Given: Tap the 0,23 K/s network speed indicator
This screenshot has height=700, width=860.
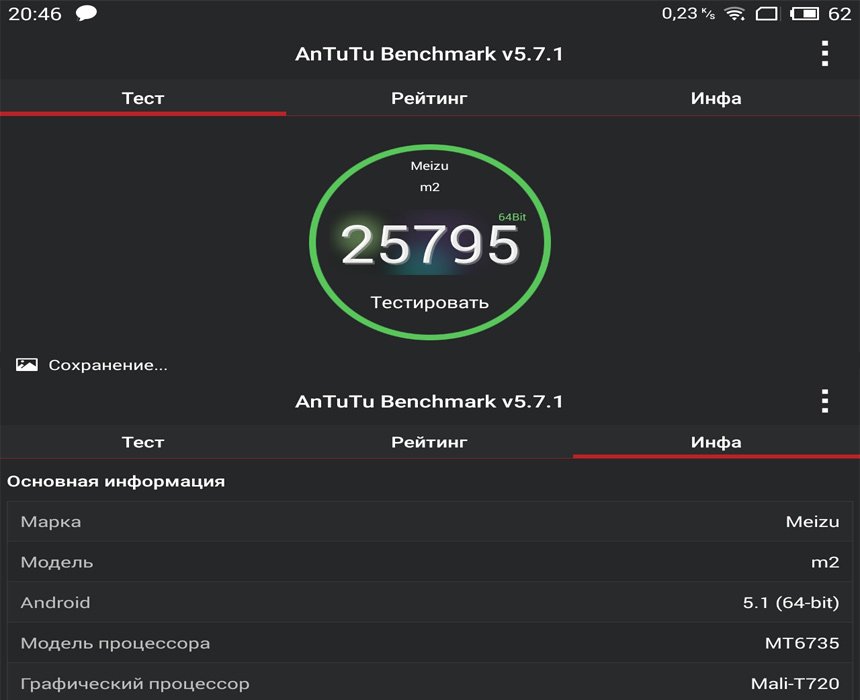Looking at the screenshot, I should (x=688, y=13).
